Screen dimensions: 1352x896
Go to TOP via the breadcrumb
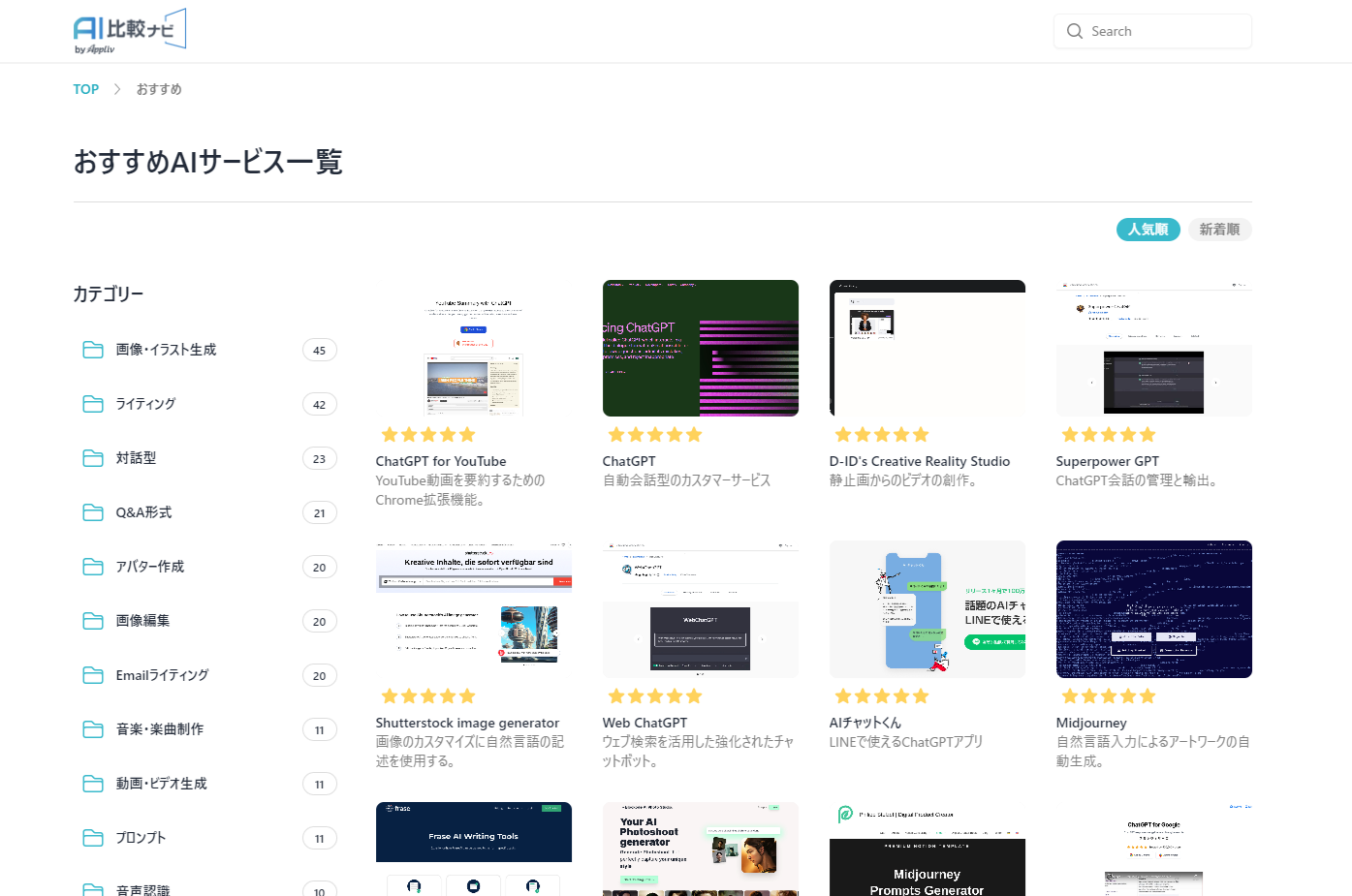click(86, 89)
